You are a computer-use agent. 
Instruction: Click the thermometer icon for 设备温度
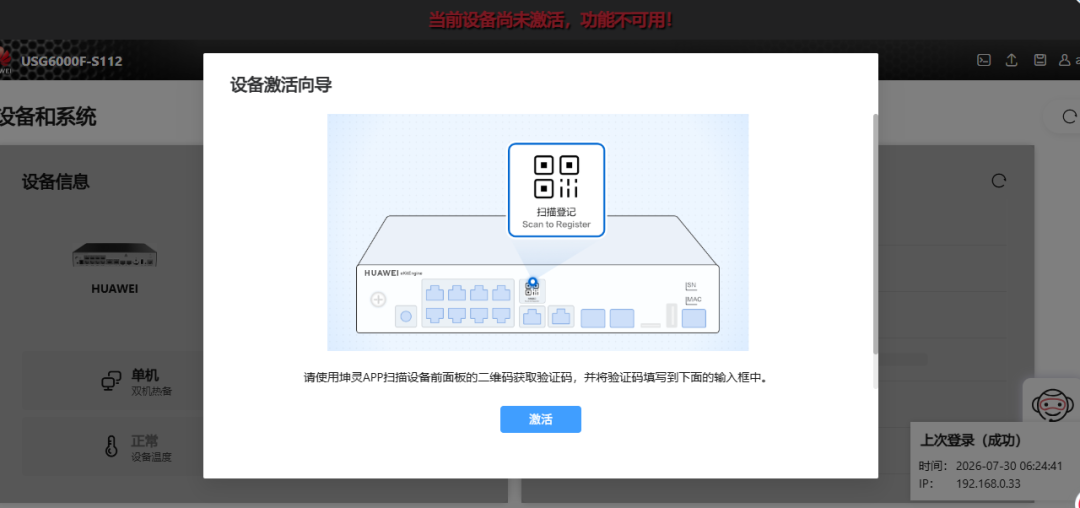point(111,447)
